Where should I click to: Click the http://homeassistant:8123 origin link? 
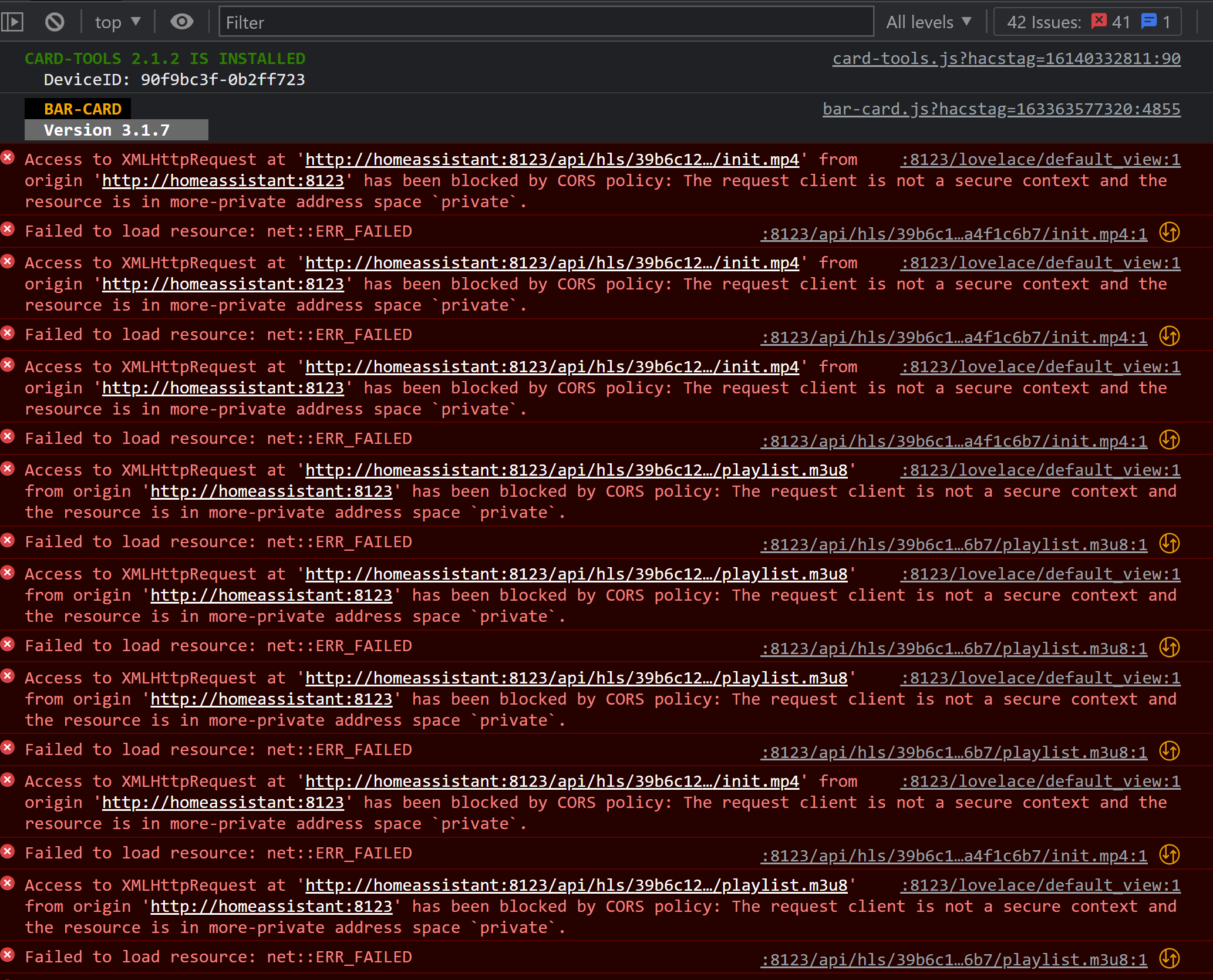pyautogui.click(x=223, y=180)
